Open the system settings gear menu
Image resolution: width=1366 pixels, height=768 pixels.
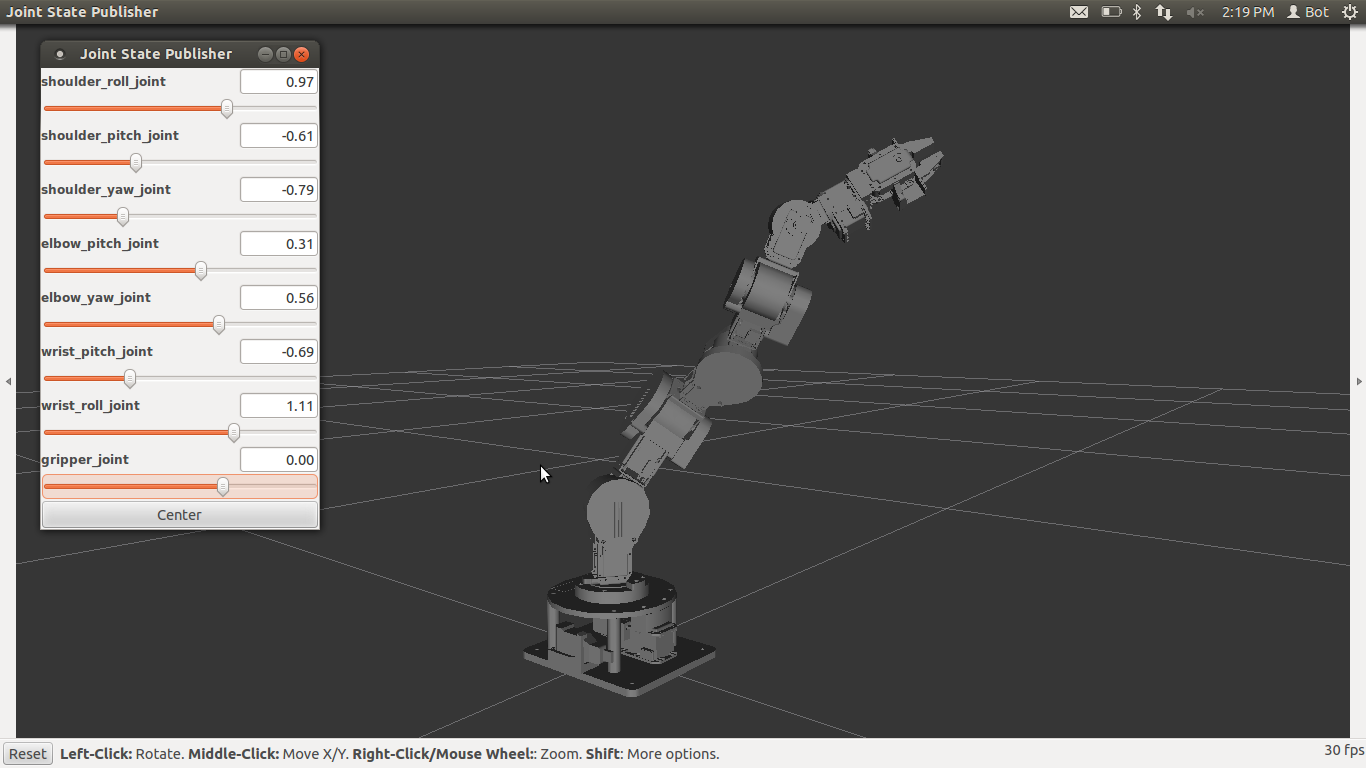click(x=1350, y=12)
